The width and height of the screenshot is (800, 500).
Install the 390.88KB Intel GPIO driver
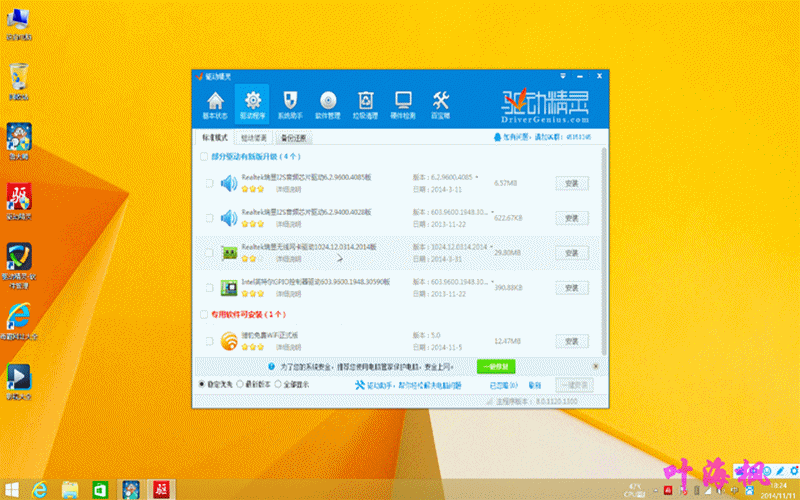(572, 288)
